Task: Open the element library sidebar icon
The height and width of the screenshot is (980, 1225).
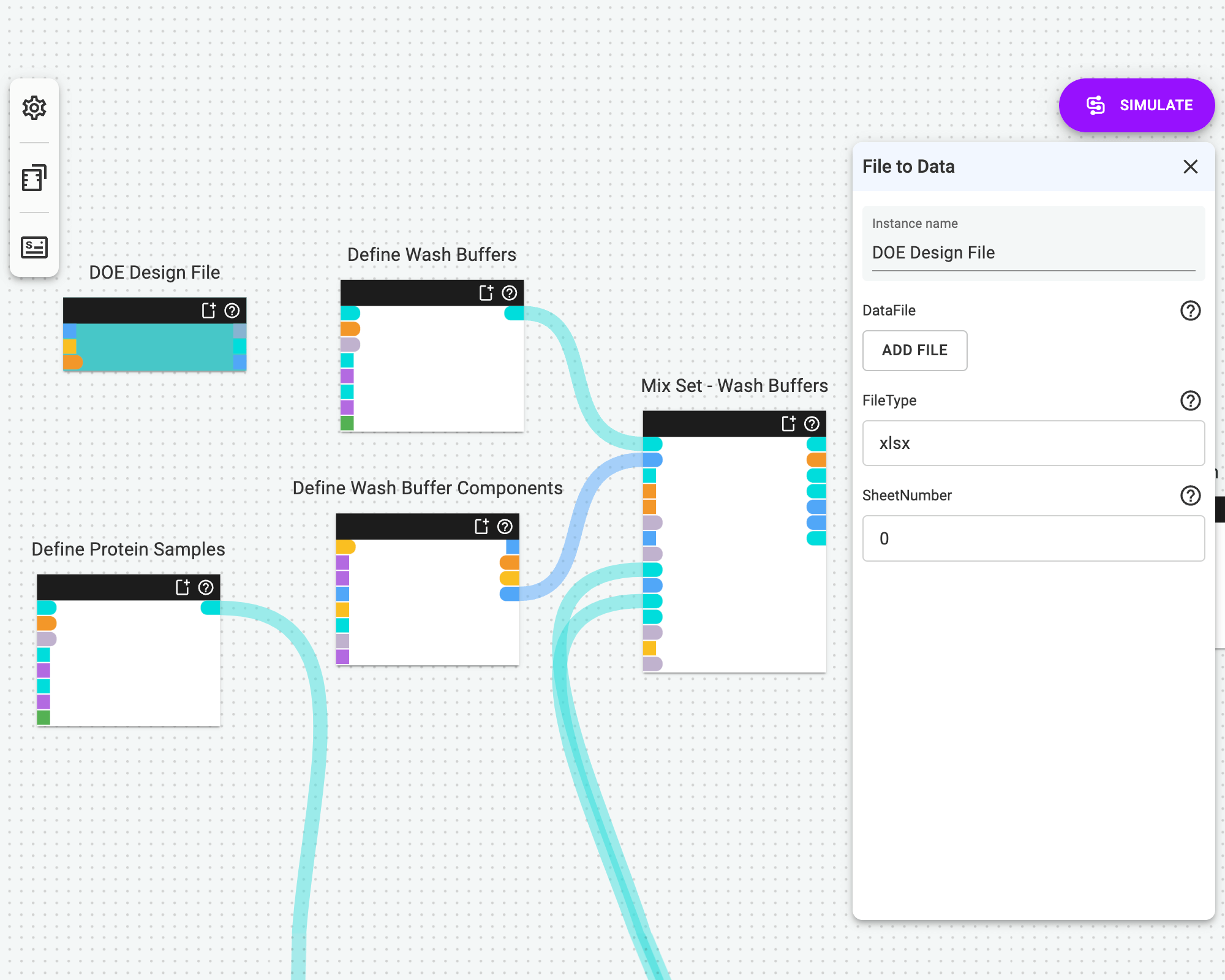Action: [x=34, y=178]
